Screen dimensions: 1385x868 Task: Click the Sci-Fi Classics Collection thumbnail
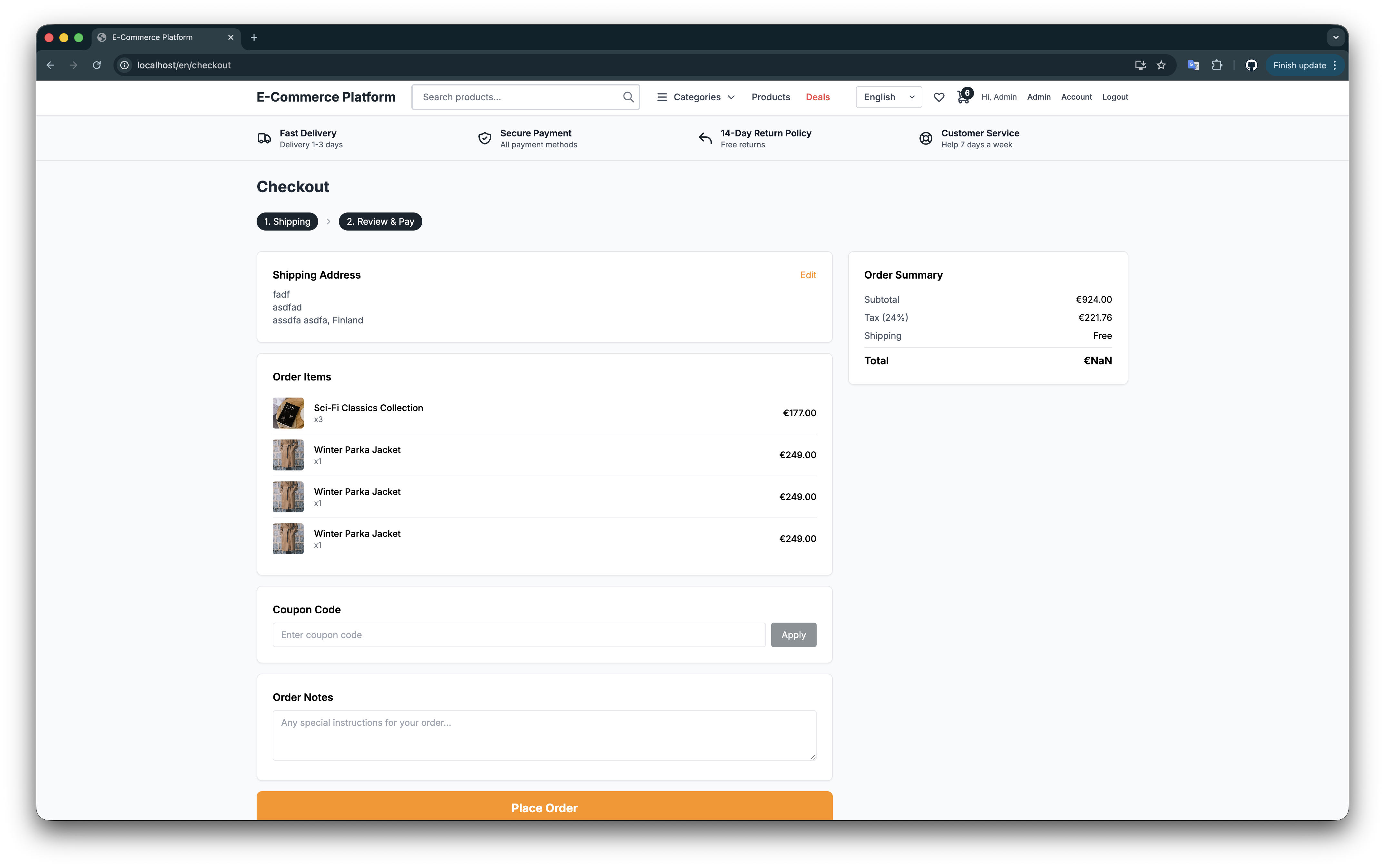coord(288,413)
